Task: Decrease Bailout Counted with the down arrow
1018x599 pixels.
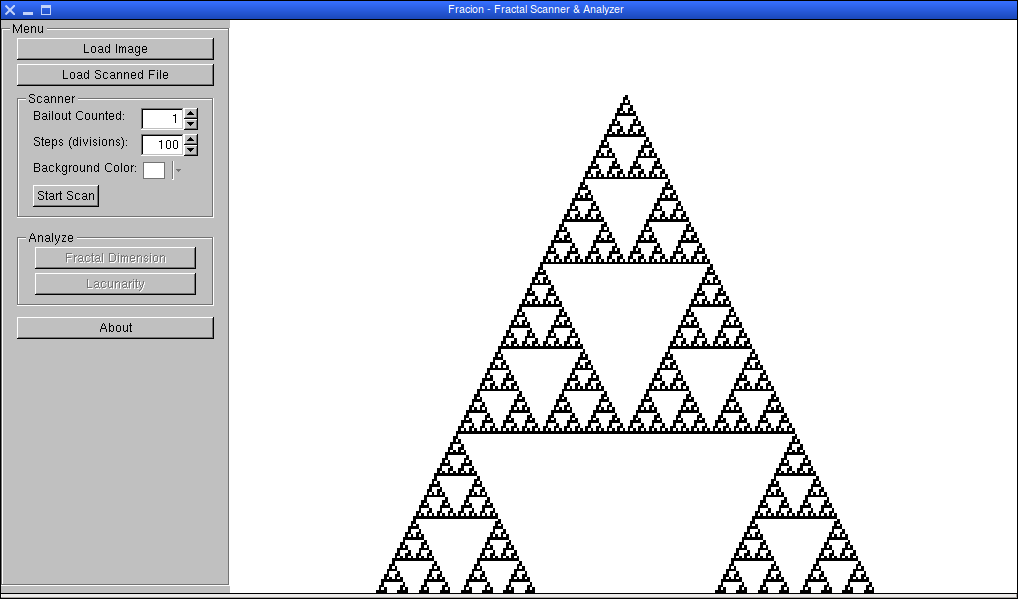Action: [191, 124]
